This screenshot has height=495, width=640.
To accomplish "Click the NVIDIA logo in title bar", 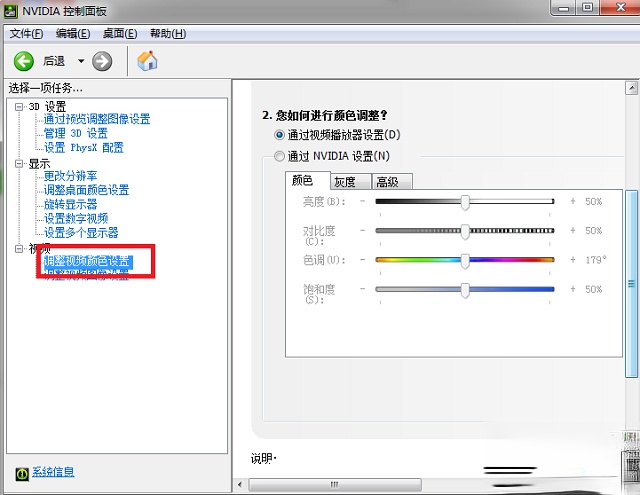I will (x=11, y=11).
